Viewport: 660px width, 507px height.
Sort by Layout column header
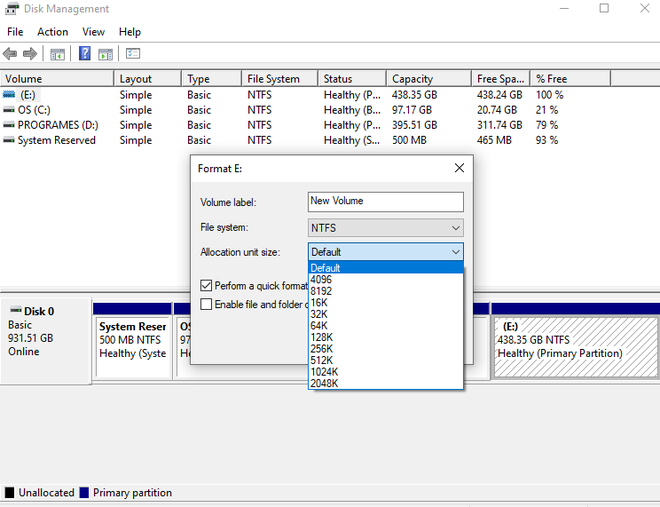click(x=147, y=79)
